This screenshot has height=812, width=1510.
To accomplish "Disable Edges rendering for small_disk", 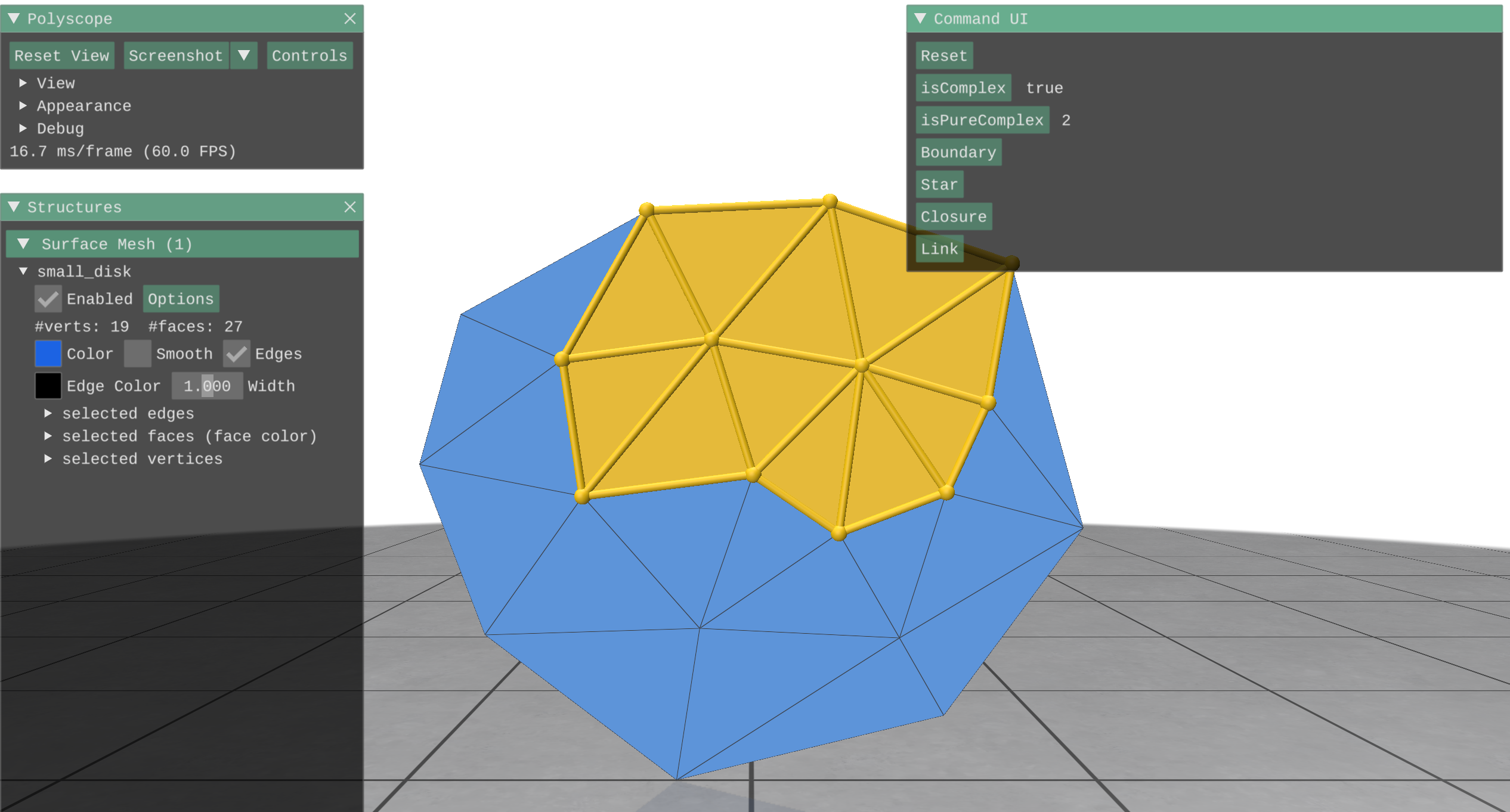I will tap(237, 354).
